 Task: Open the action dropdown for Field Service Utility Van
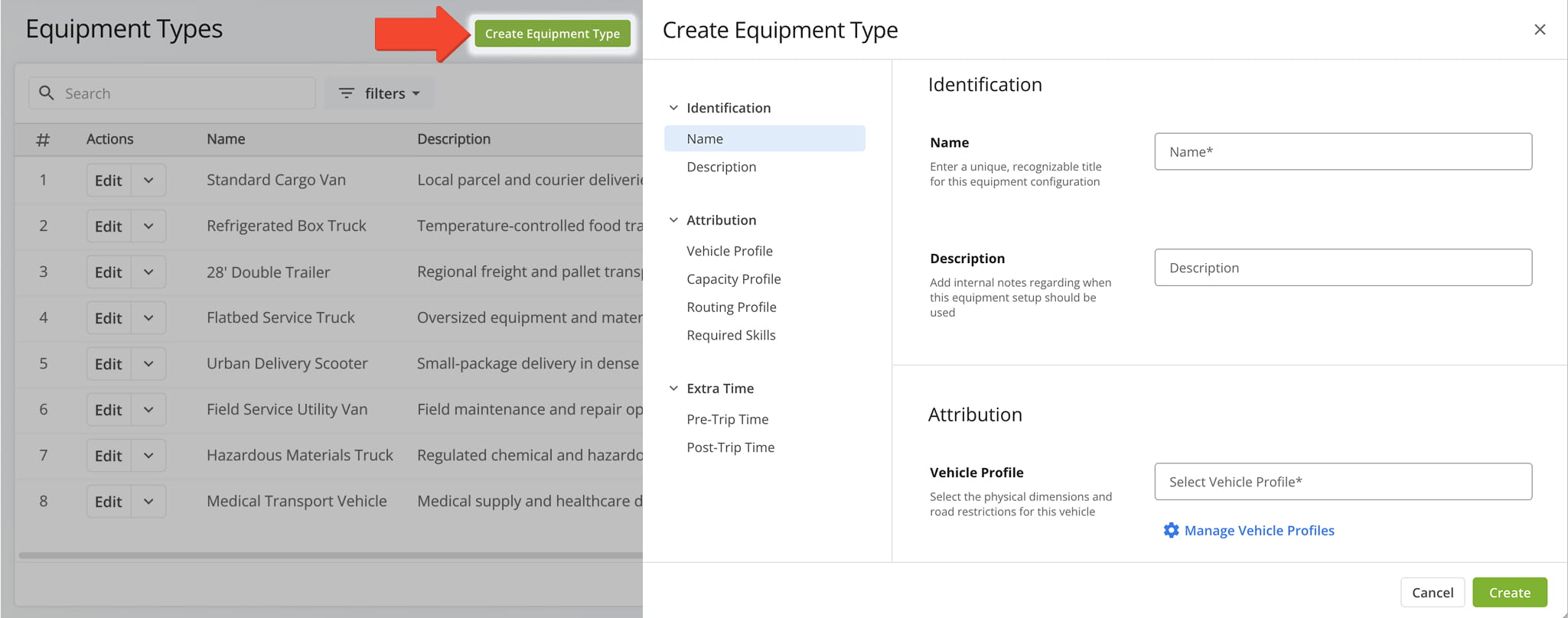[148, 410]
